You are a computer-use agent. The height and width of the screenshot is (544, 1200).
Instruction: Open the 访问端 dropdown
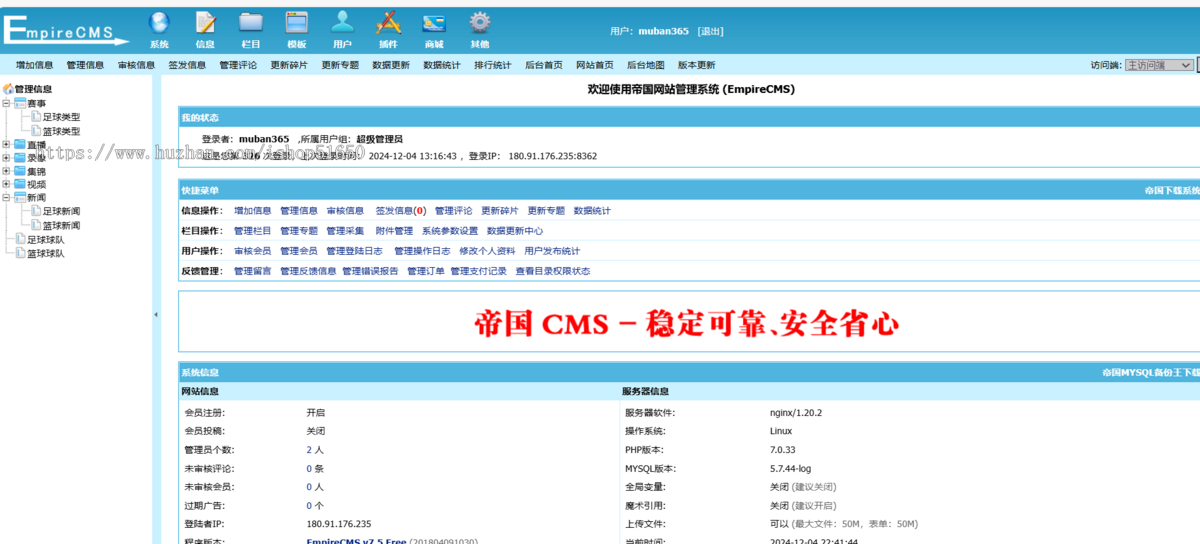(1159, 65)
